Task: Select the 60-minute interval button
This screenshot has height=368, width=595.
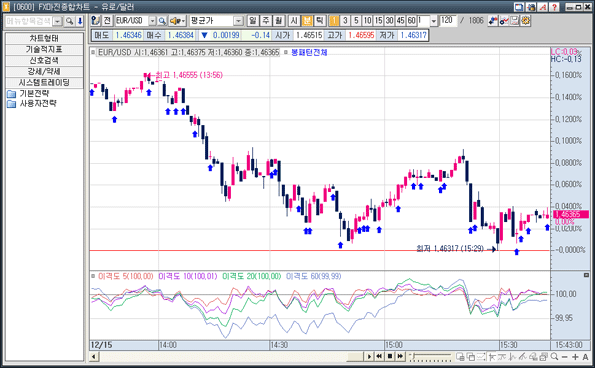Action: coord(411,20)
